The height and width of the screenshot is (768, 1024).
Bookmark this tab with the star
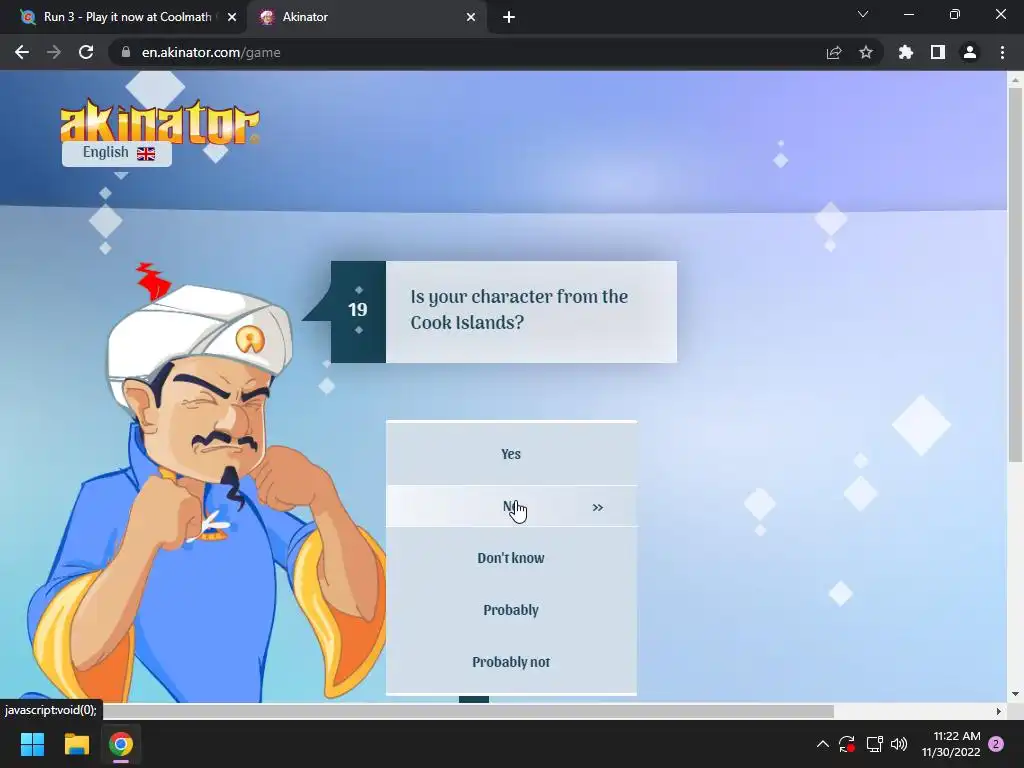(866, 52)
